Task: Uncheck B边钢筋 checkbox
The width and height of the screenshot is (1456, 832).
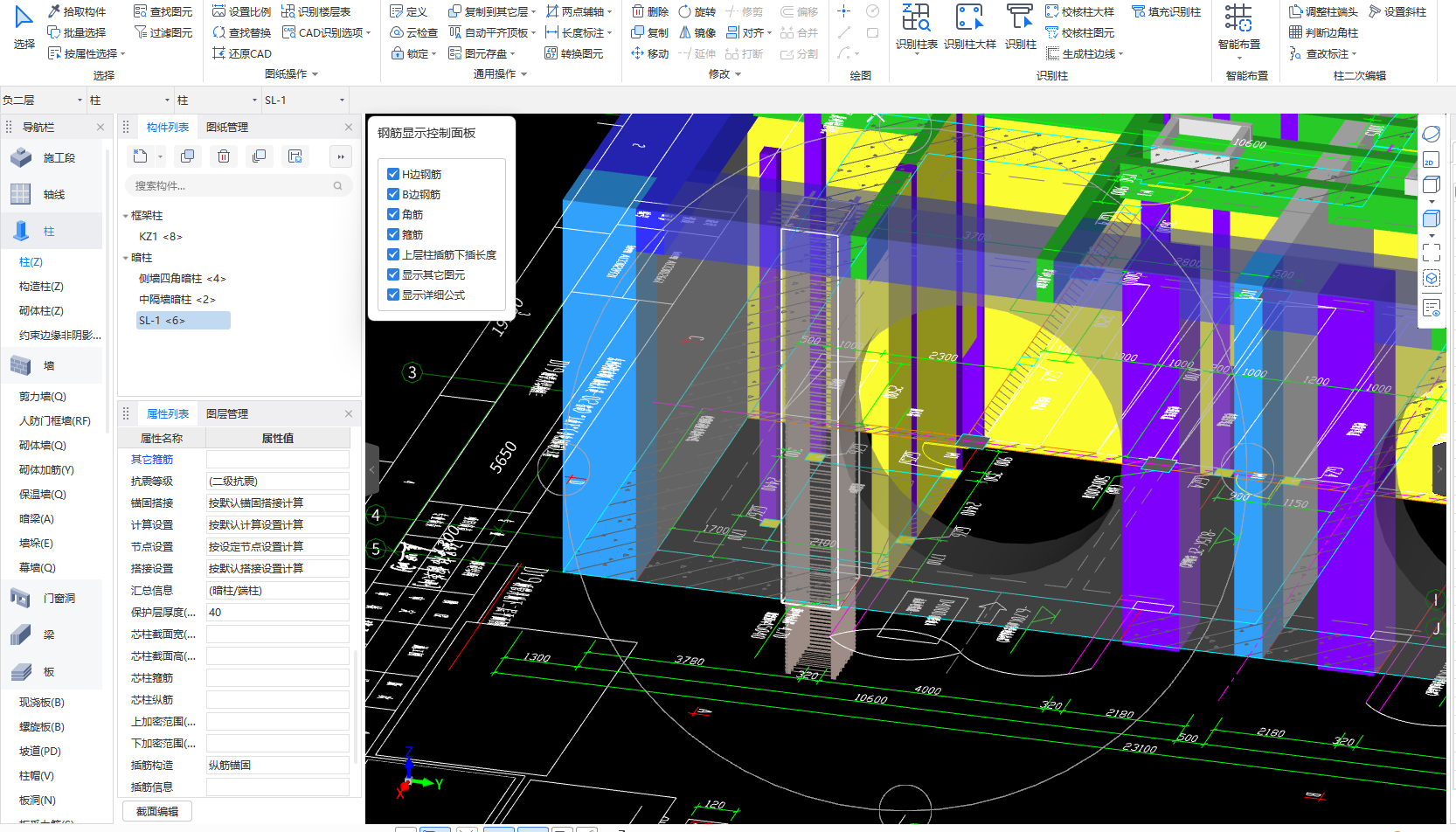Action: pos(393,194)
